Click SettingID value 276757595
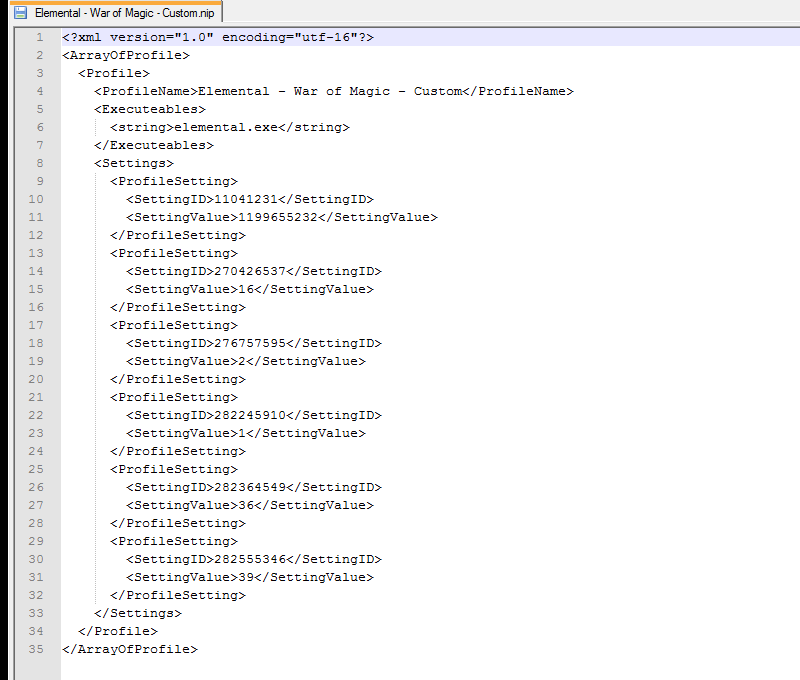This screenshot has height=680, width=800. coord(249,343)
